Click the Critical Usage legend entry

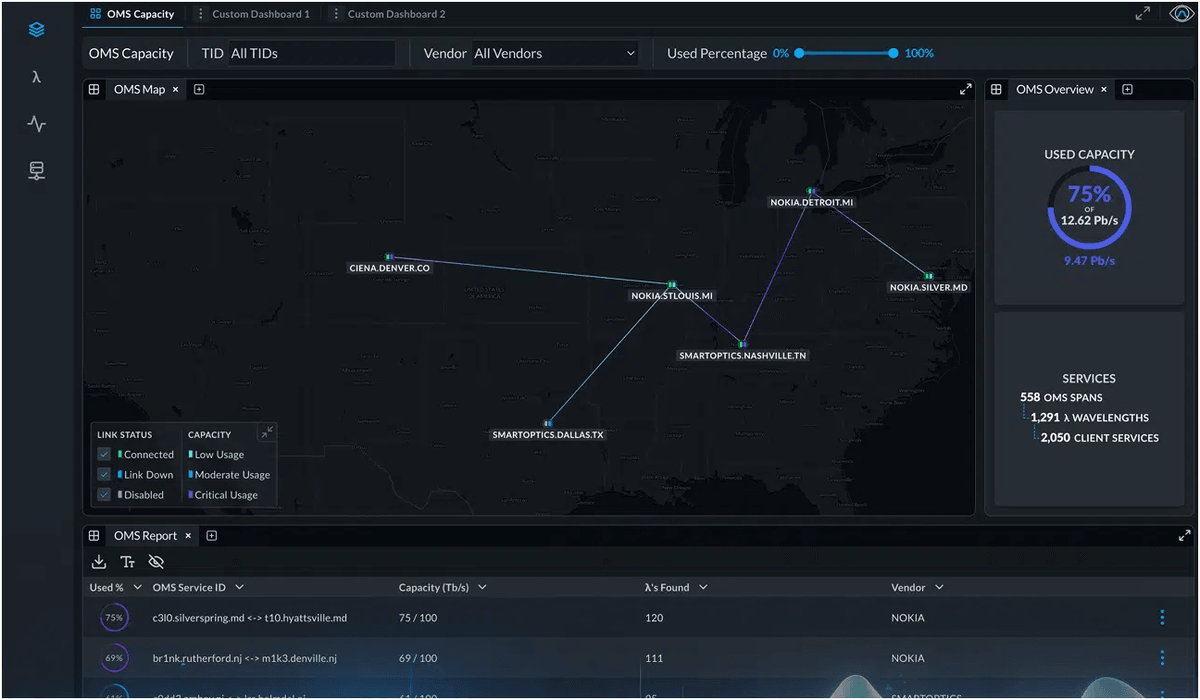pos(223,495)
